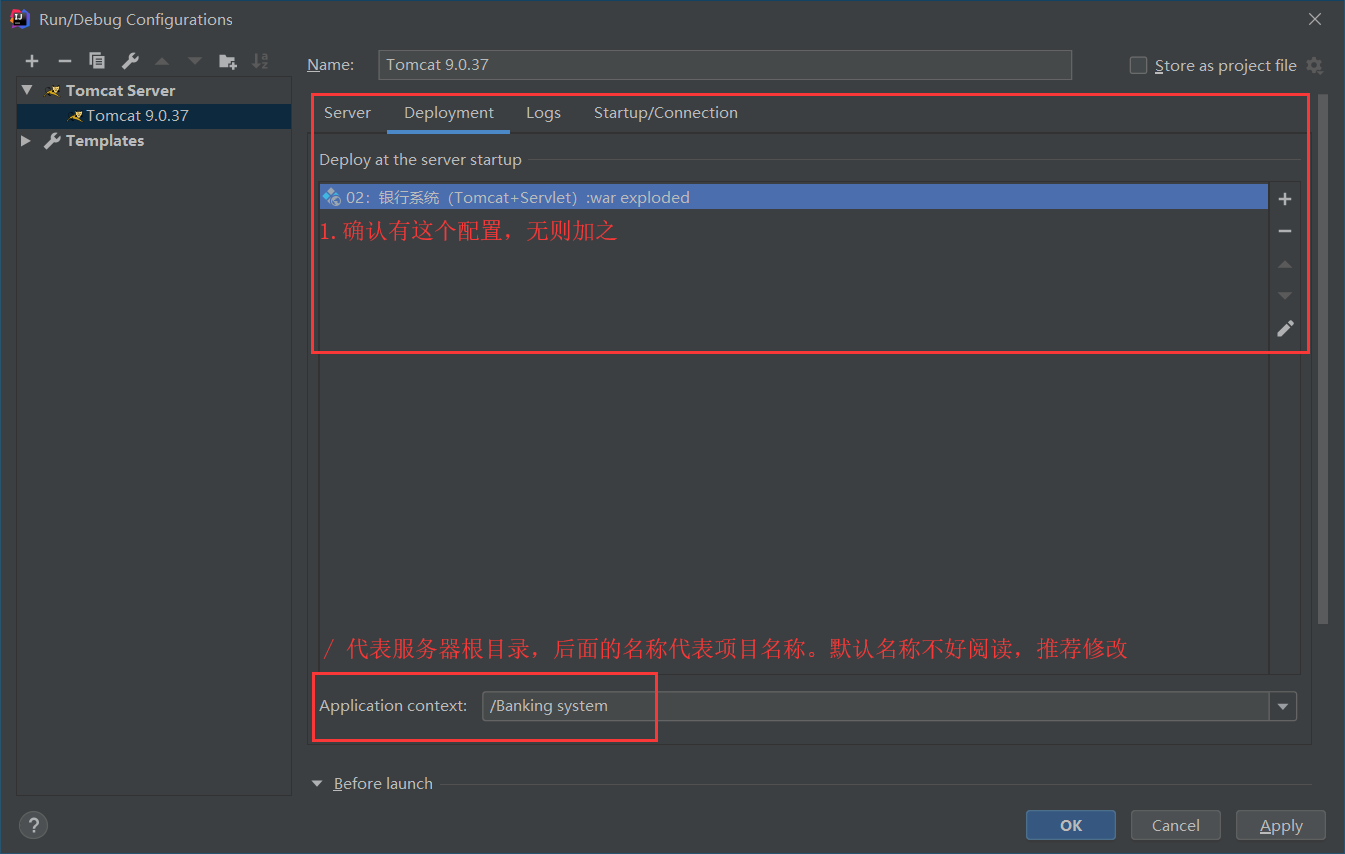This screenshot has width=1345, height=854.
Task: Collapse the Tomcat Server tree node
Action: click(x=27, y=90)
